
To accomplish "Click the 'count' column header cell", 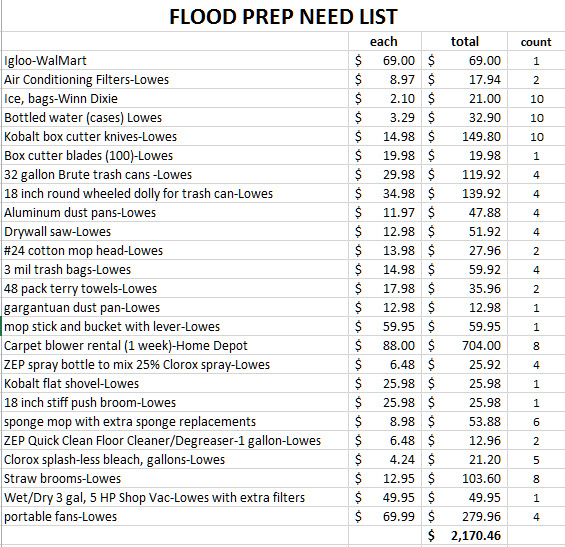I will (x=536, y=41).
